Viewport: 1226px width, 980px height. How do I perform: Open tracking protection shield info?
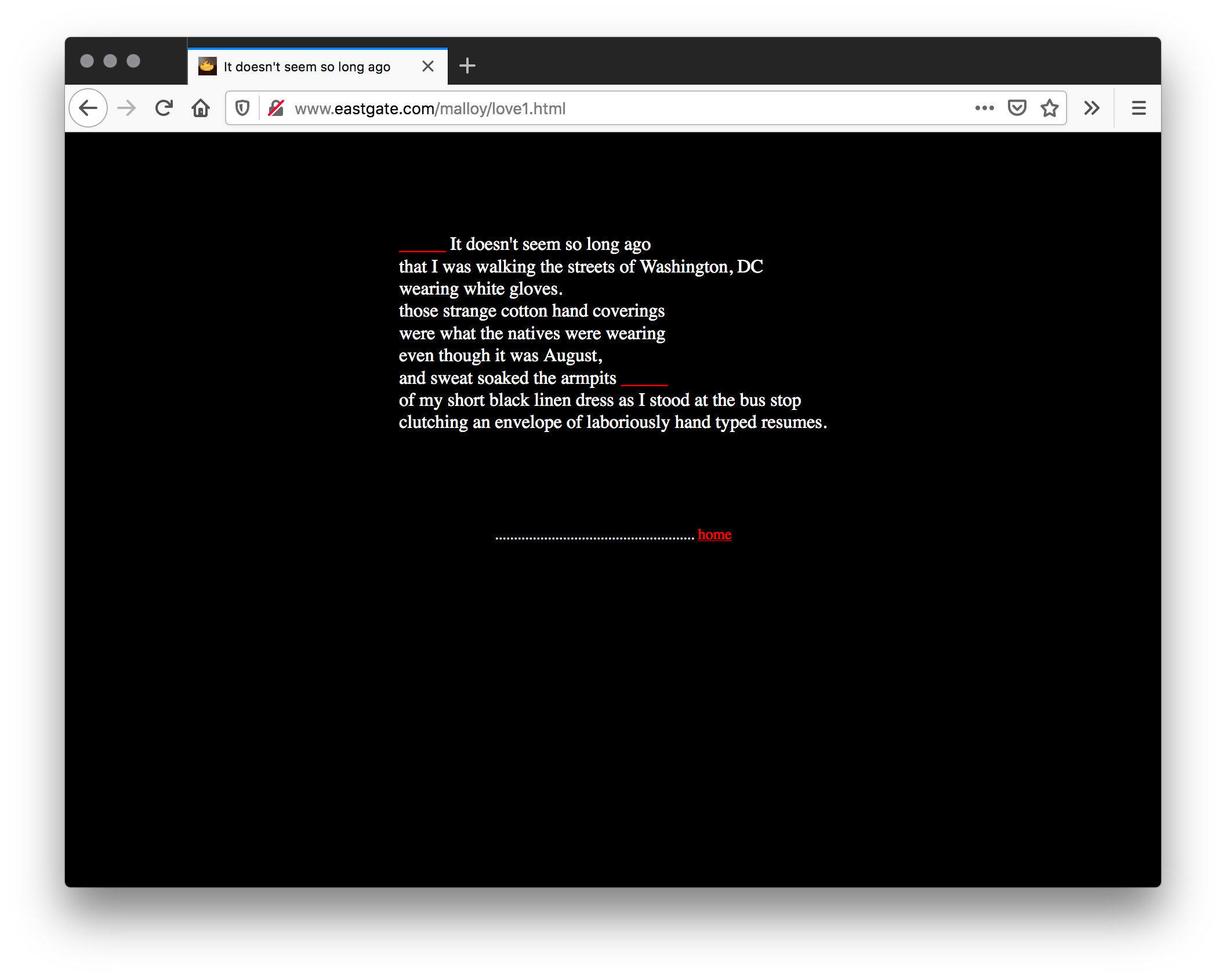click(242, 108)
